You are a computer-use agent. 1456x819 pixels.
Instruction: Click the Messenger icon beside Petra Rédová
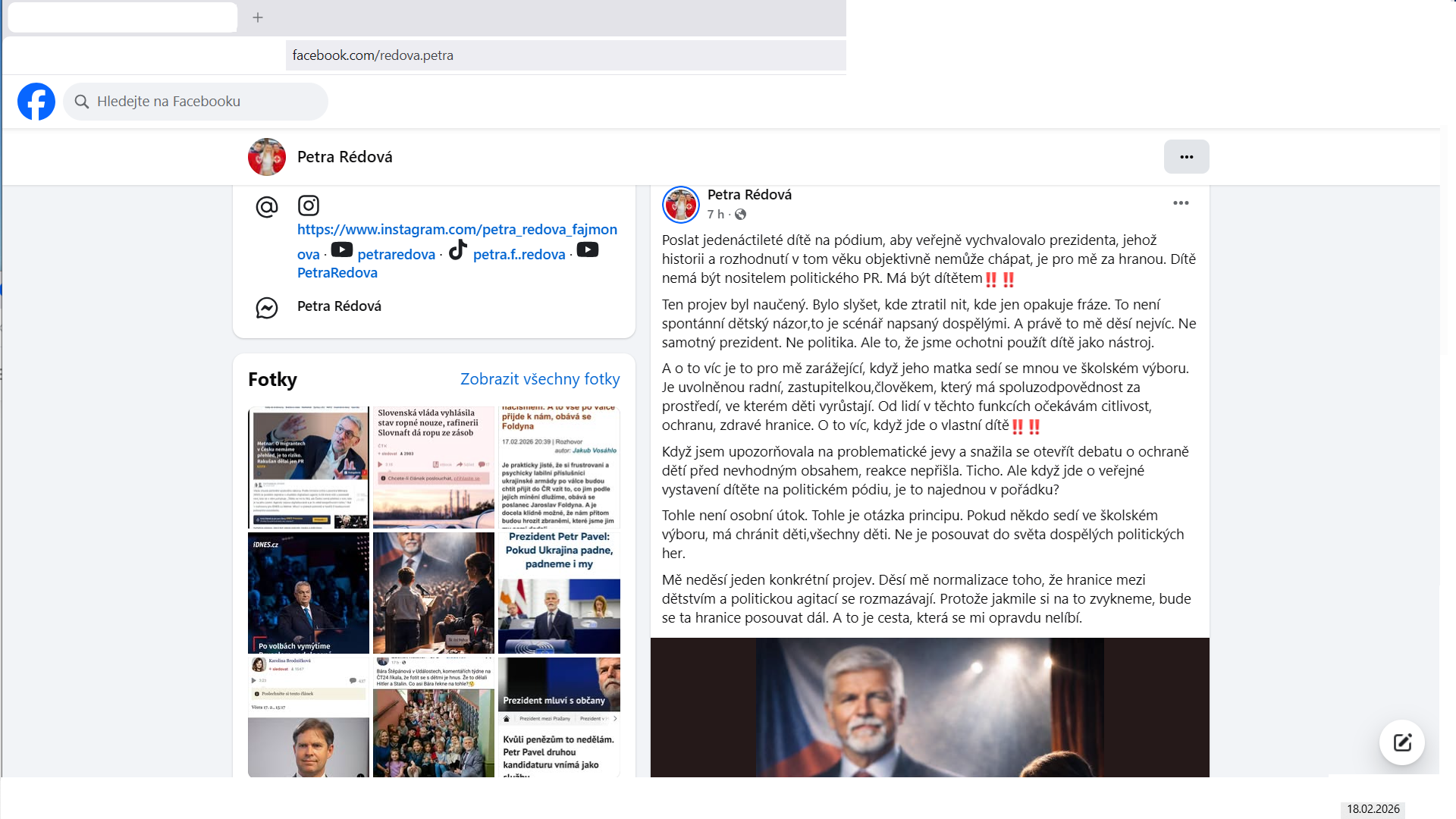pos(267,307)
